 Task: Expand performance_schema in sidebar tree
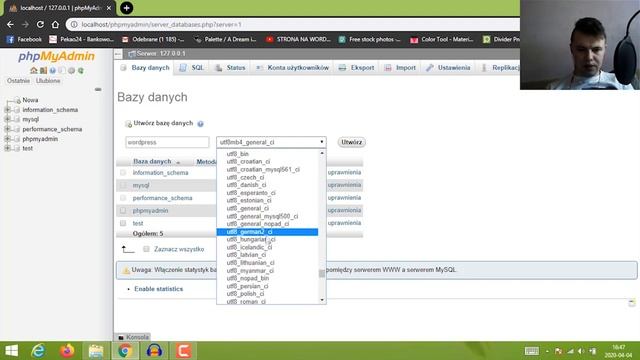7,129
